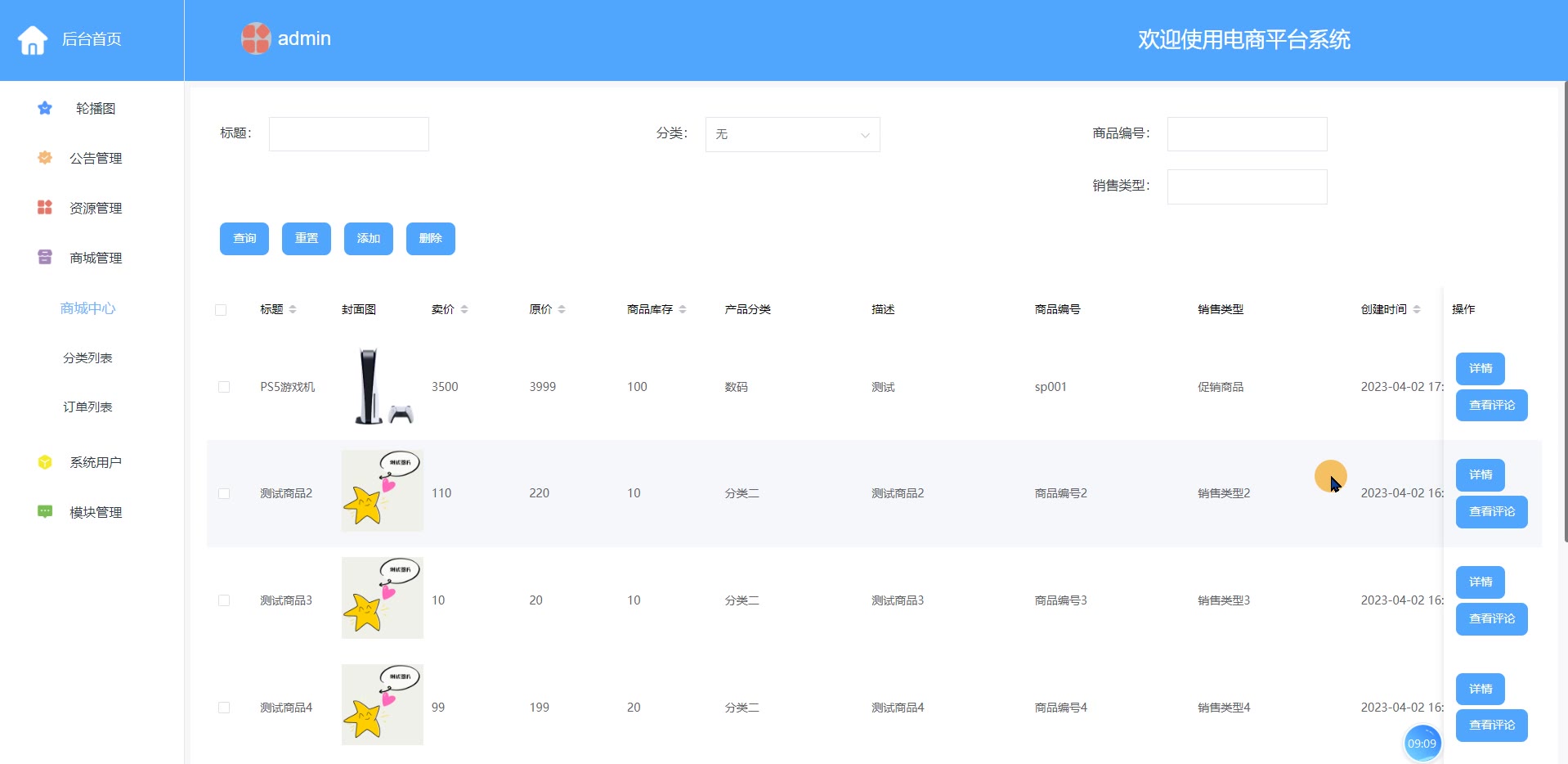Click the home icon beside 后台首页
The width and height of the screenshot is (1568, 764).
[33, 39]
